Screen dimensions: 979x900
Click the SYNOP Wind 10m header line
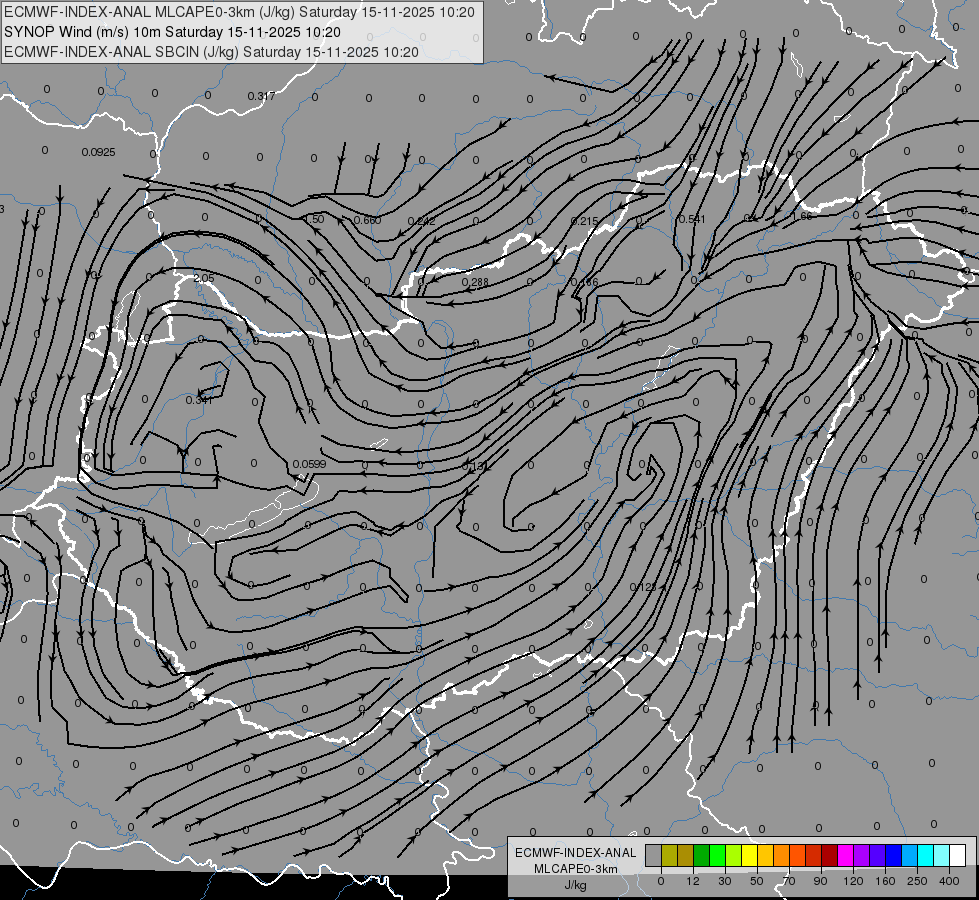click(172, 32)
